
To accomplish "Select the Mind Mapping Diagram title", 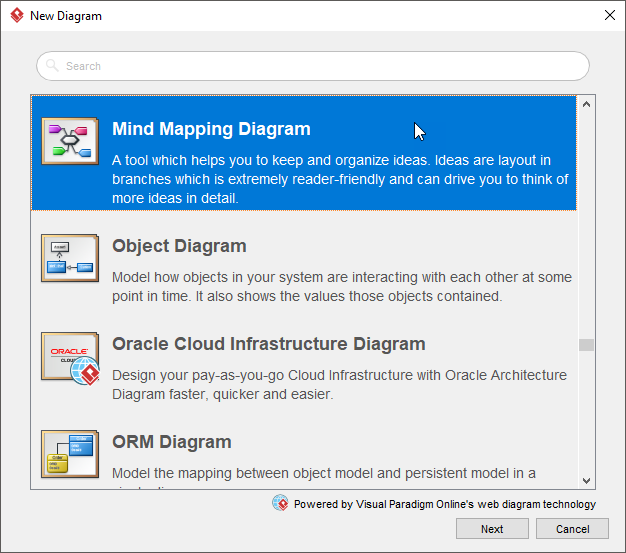I will pyautogui.click(x=211, y=129).
